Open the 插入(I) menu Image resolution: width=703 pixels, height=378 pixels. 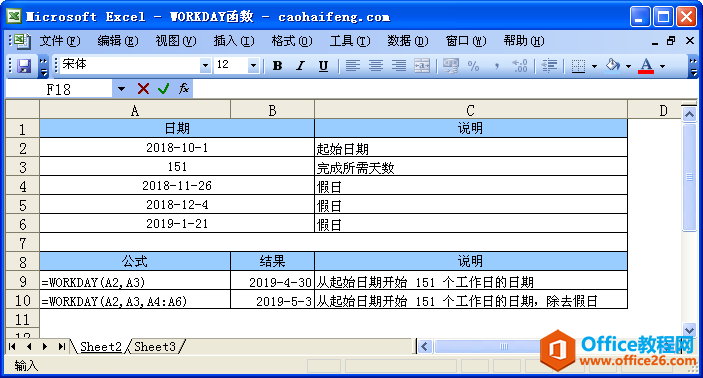tap(234, 41)
